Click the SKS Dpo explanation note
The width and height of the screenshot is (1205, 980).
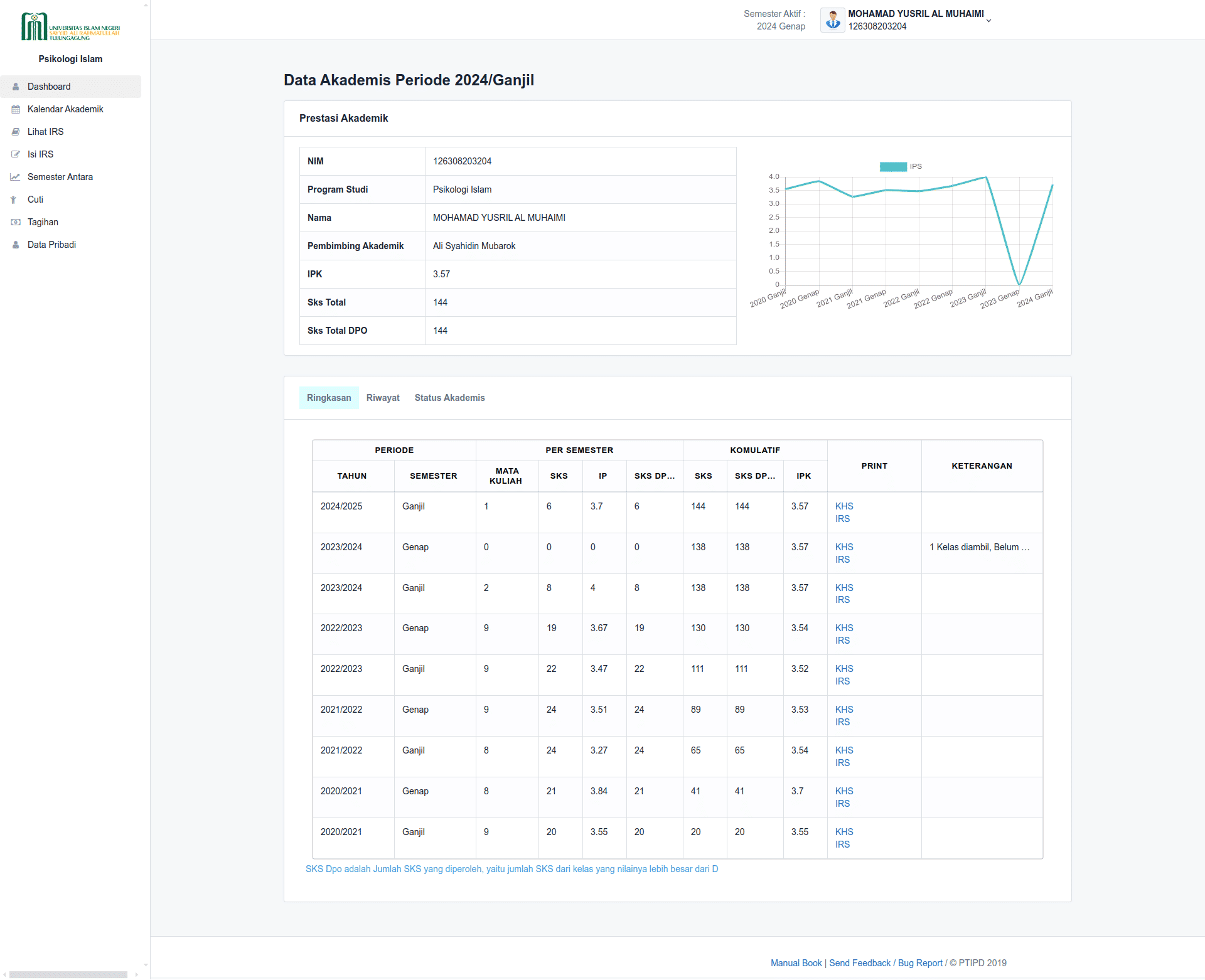(511, 869)
